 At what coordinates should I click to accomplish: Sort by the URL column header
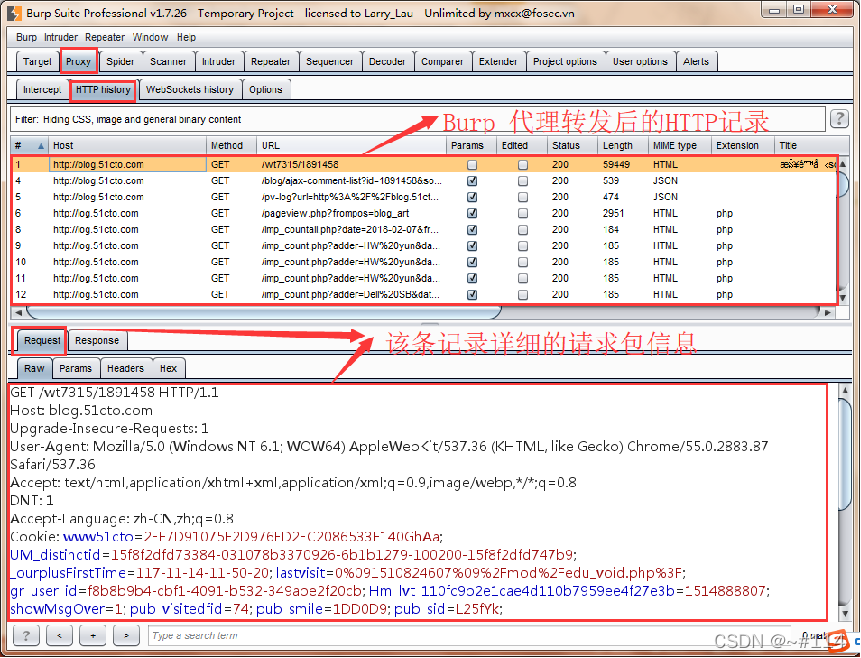coord(351,146)
